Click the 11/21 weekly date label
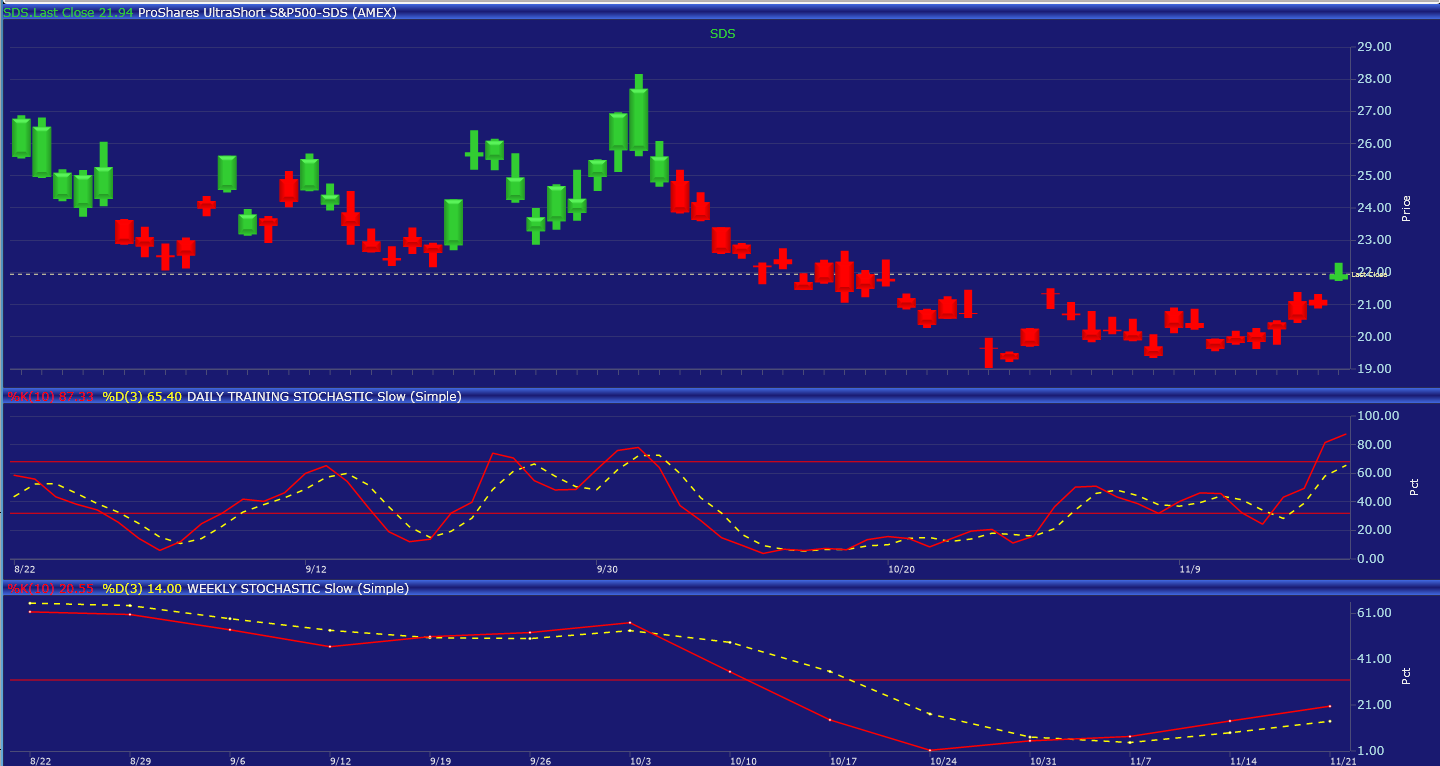 [1343, 761]
